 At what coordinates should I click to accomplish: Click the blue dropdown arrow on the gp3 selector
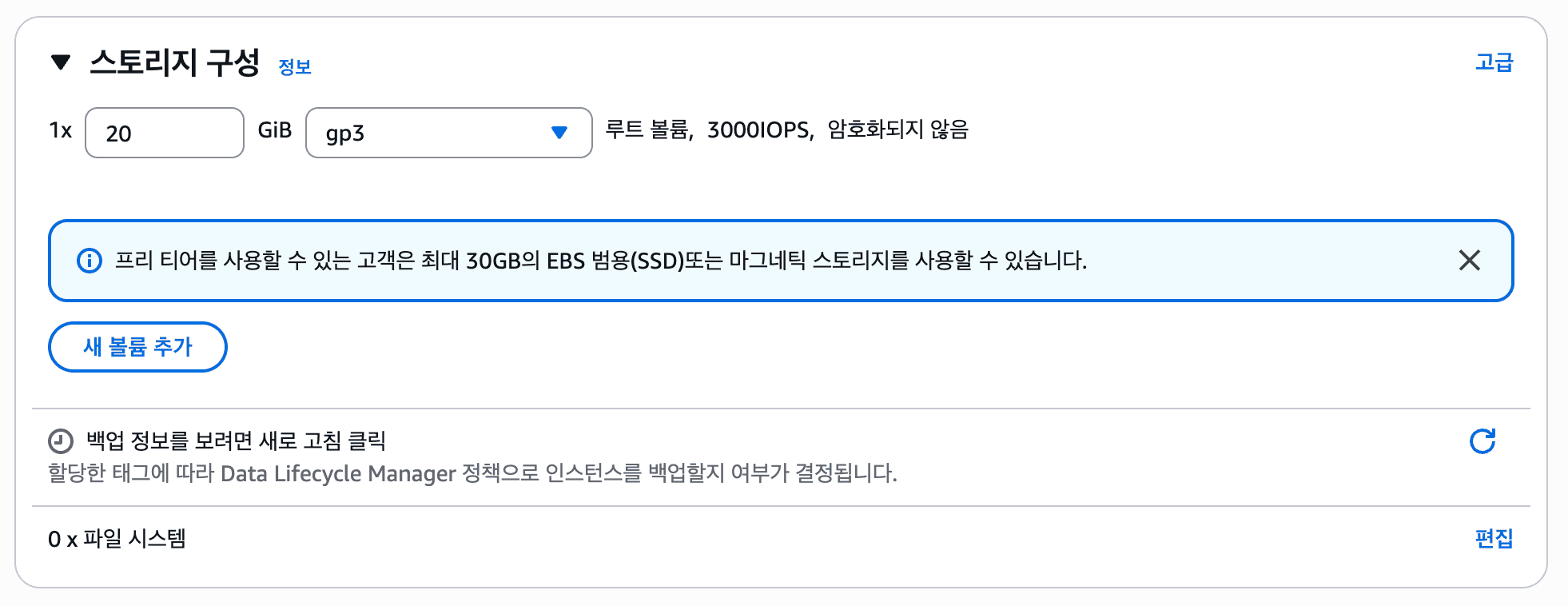point(559,133)
